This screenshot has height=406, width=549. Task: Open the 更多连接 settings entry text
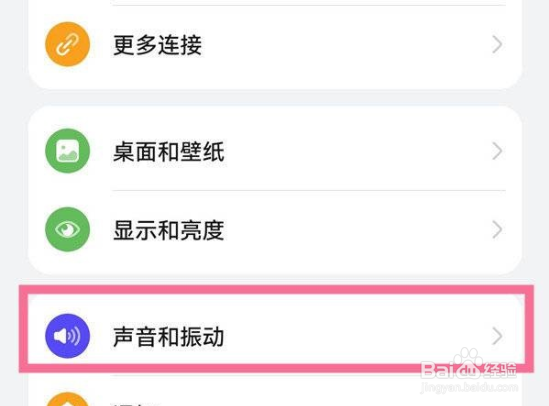158,45
